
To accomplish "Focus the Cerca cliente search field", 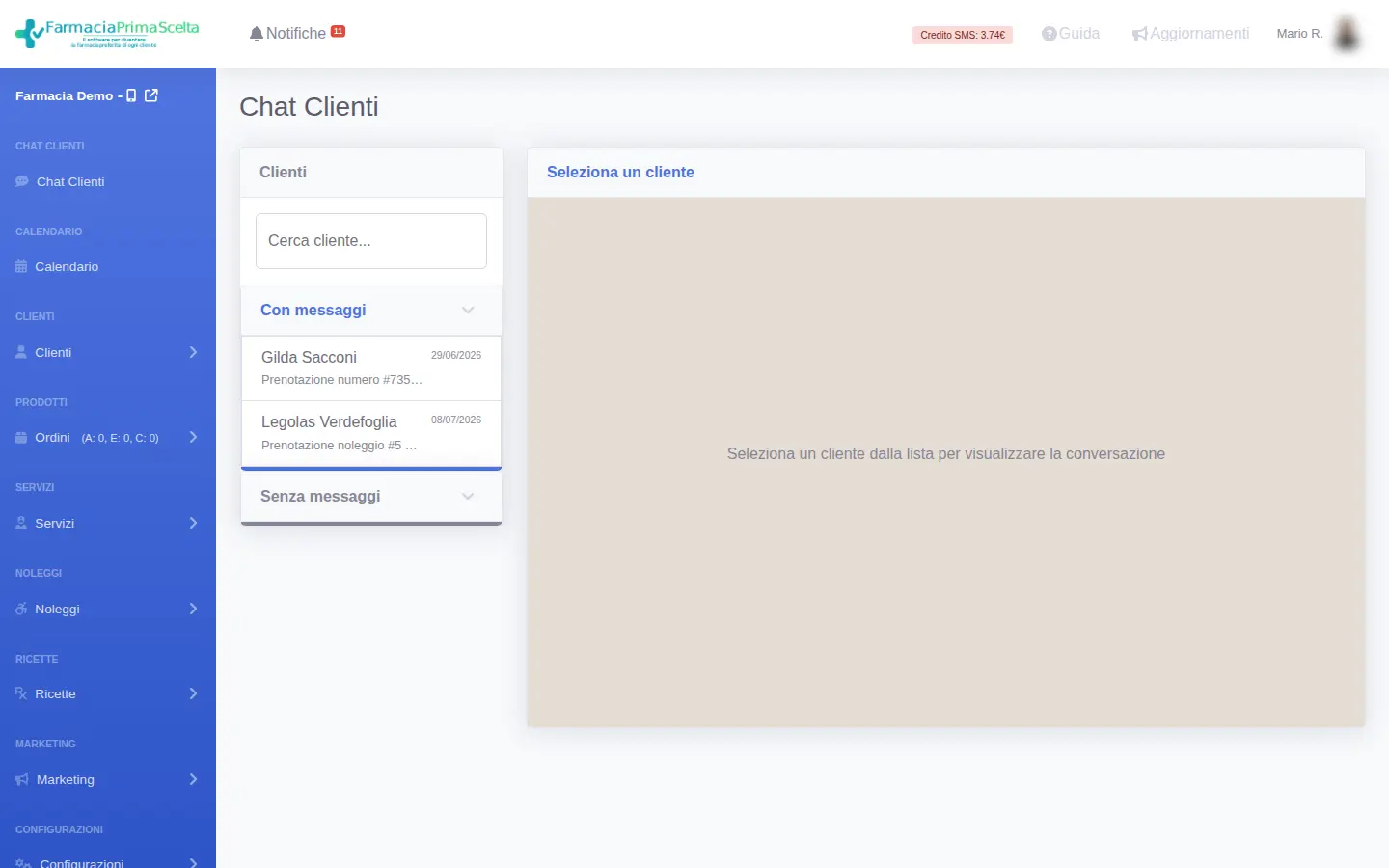I will 371,241.
